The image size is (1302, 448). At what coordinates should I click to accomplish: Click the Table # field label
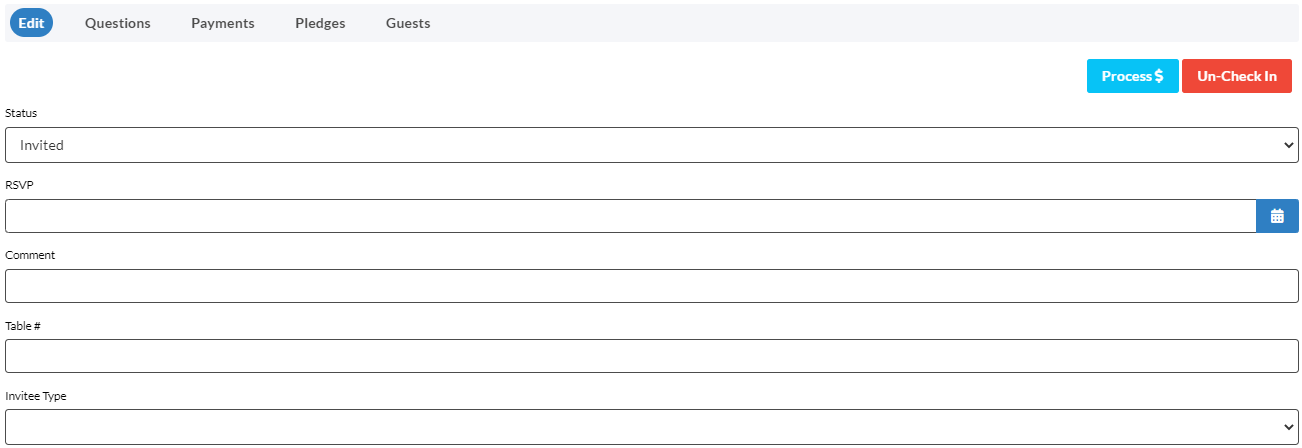point(23,326)
